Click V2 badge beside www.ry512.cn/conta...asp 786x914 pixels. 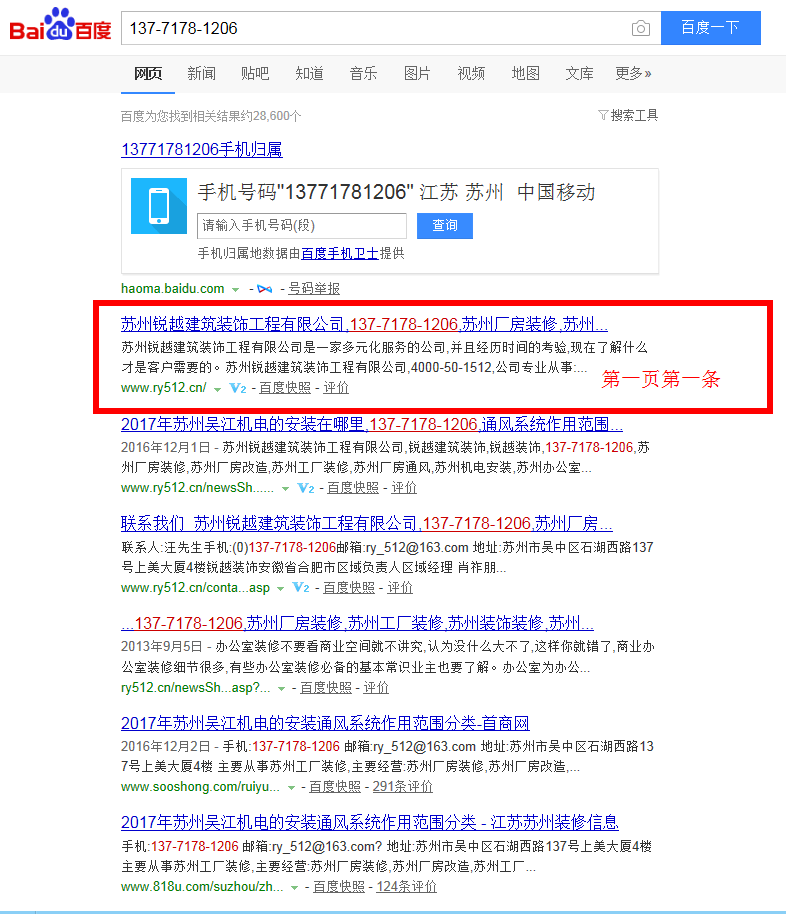(x=301, y=588)
